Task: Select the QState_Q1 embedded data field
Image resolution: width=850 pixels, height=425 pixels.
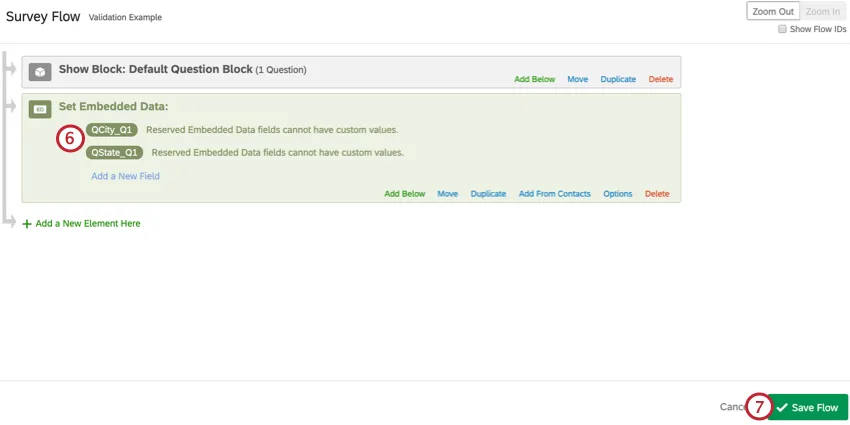Action: pyautogui.click(x=114, y=153)
